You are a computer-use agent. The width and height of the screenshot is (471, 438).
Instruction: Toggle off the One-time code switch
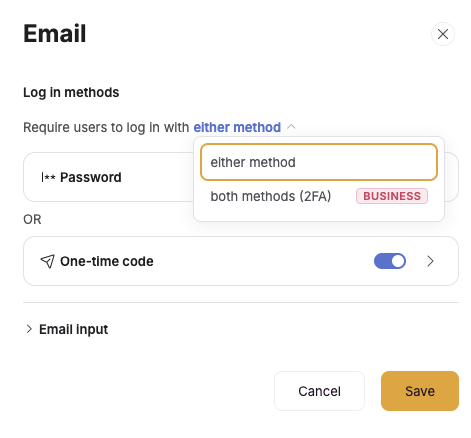(390, 261)
